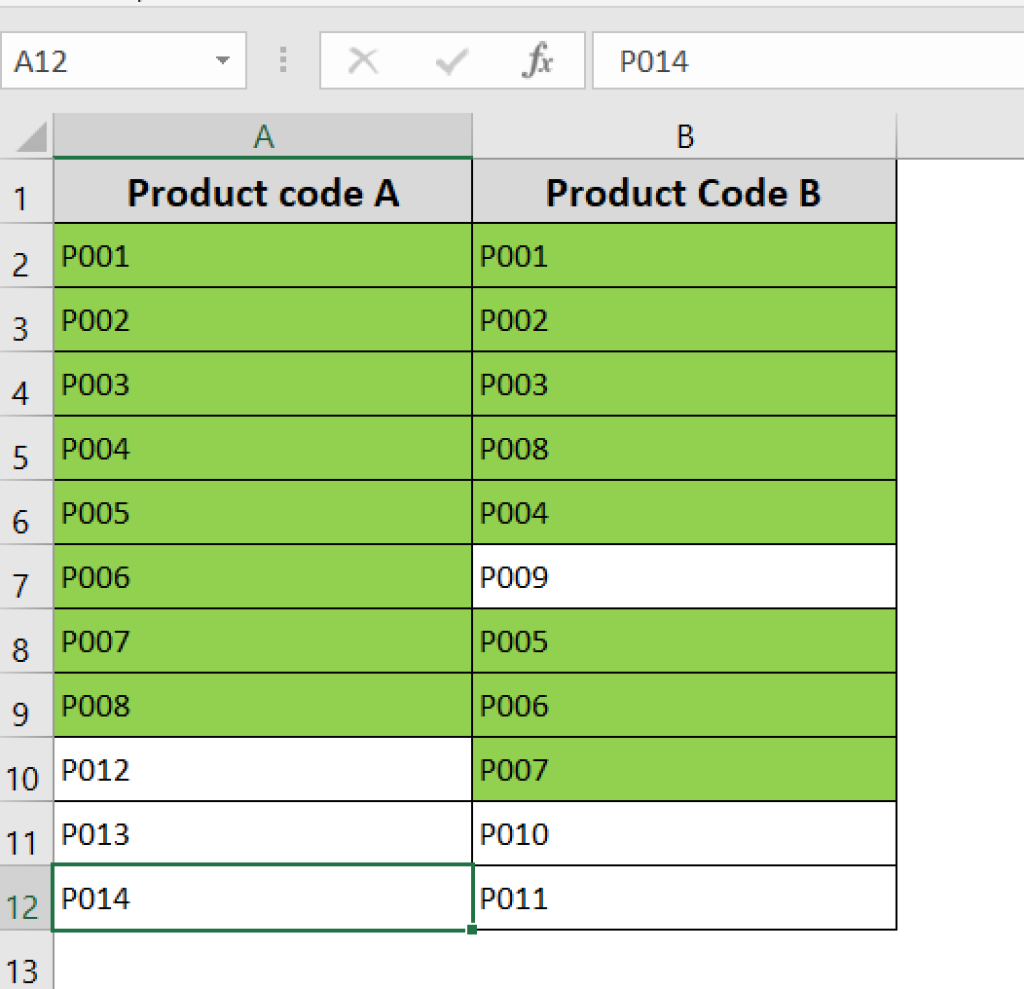
Task: Select cell containing P011
Action: point(684,898)
